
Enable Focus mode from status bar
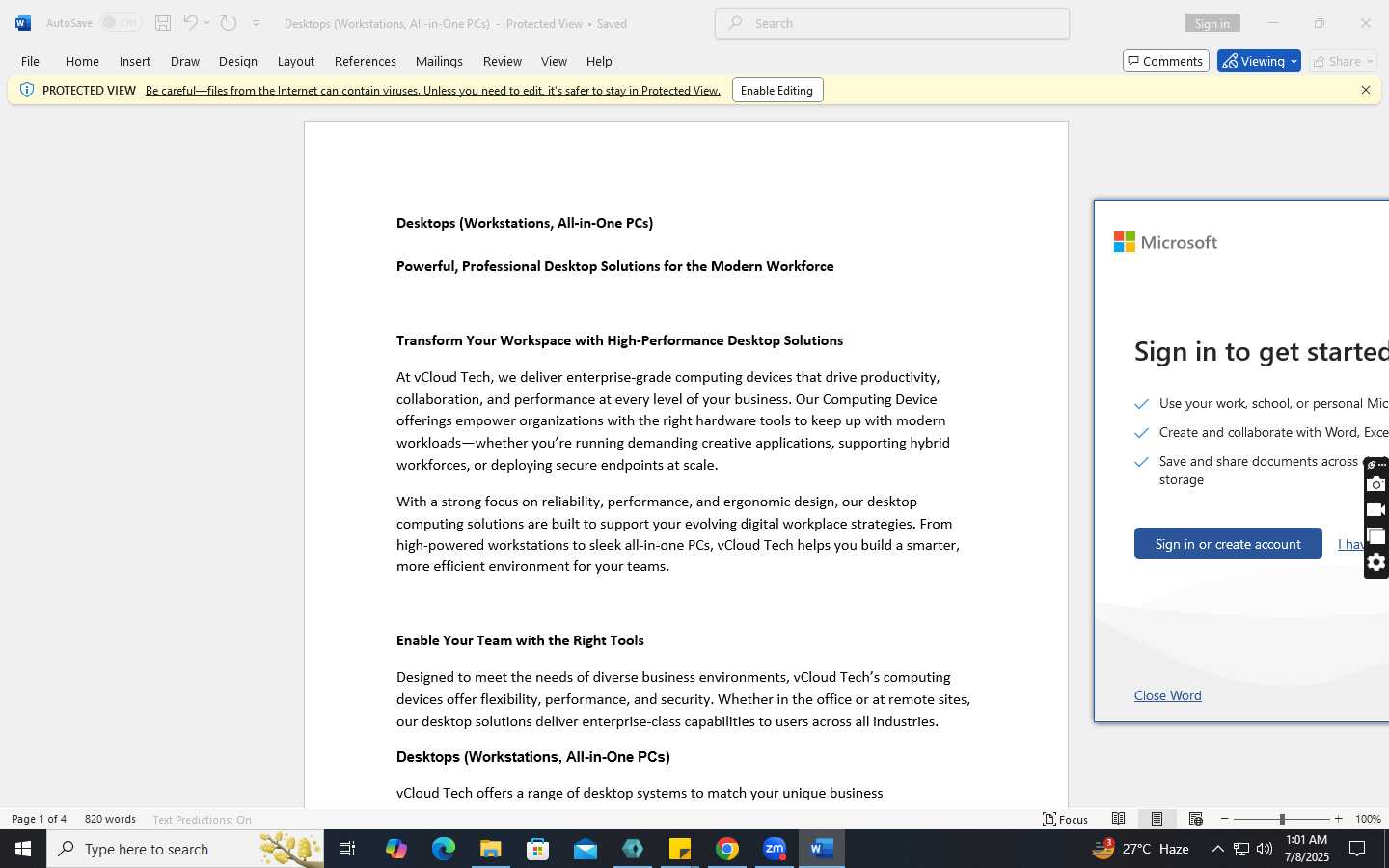tap(1065, 819)
